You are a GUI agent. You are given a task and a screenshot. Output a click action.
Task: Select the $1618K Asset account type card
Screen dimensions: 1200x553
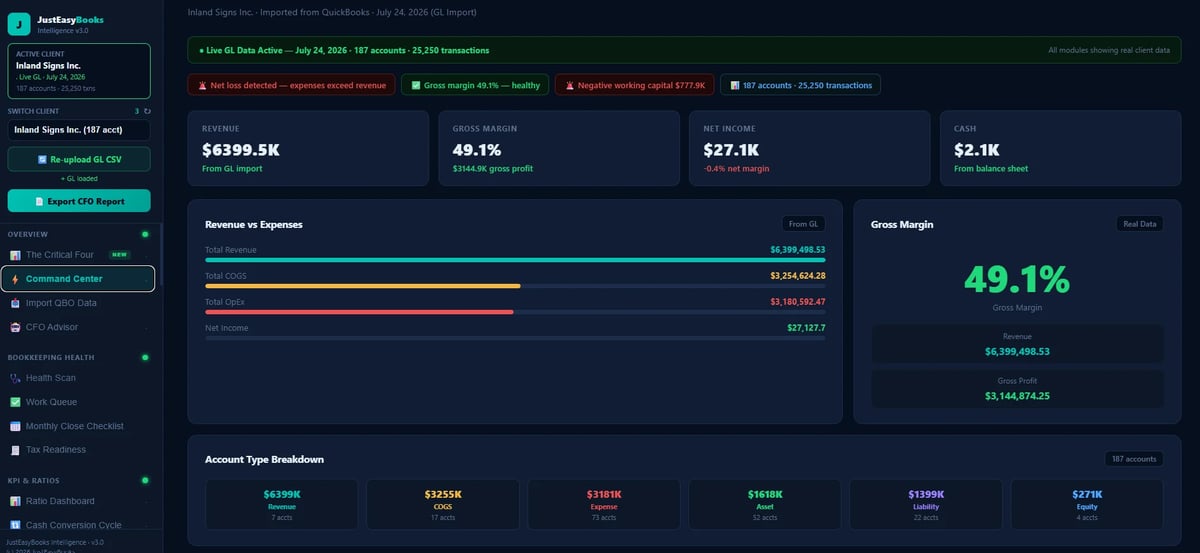pos(764,504)
